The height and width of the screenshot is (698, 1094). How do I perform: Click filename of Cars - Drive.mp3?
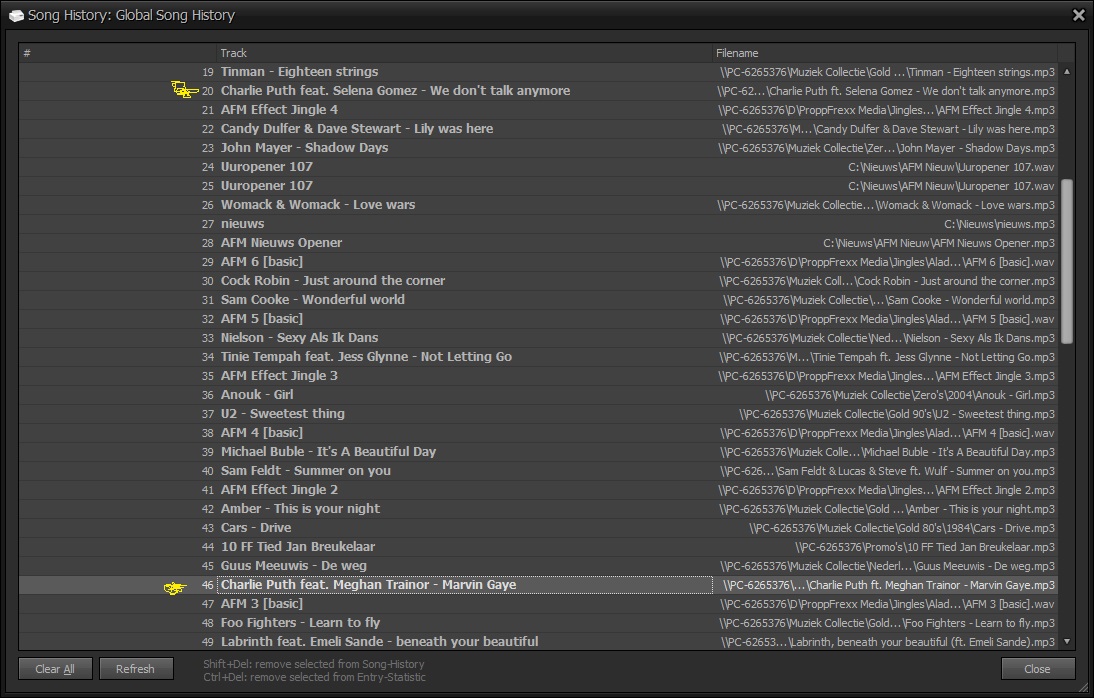(x=902, y=528)
